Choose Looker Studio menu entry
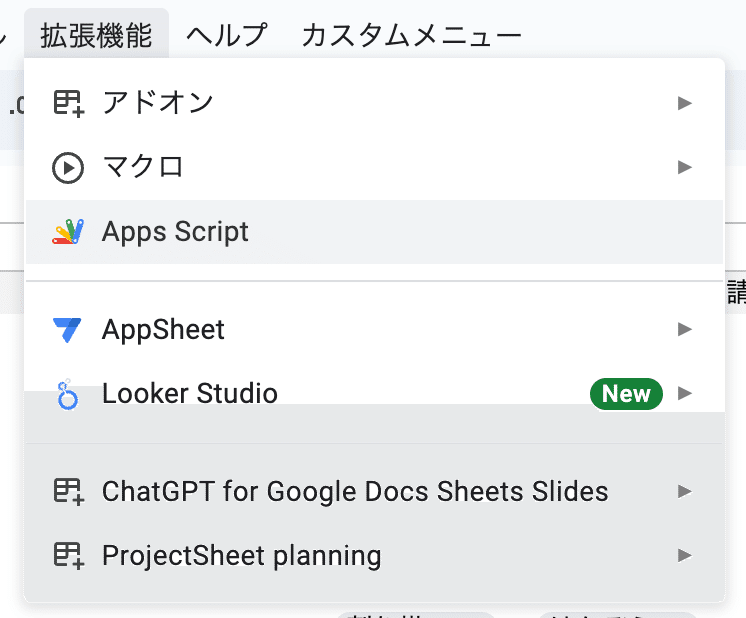Image resolution: width=746 pixels, height=618 pixels. click(x=374, y=393)
